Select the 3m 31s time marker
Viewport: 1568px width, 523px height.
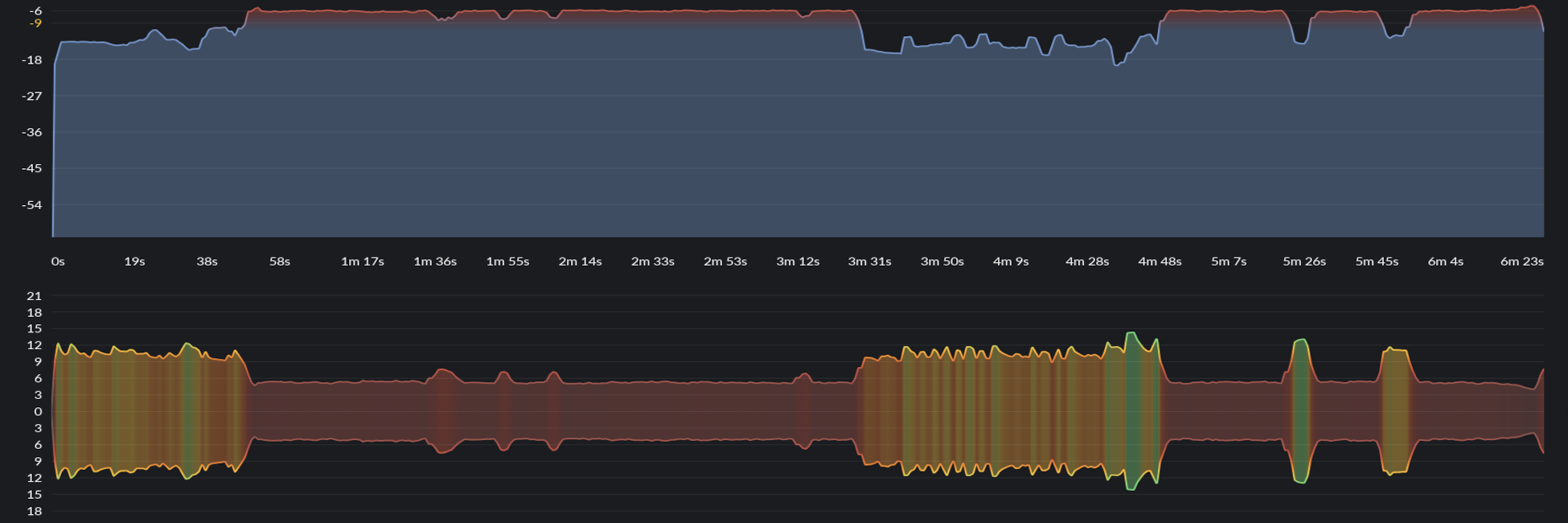870,261
